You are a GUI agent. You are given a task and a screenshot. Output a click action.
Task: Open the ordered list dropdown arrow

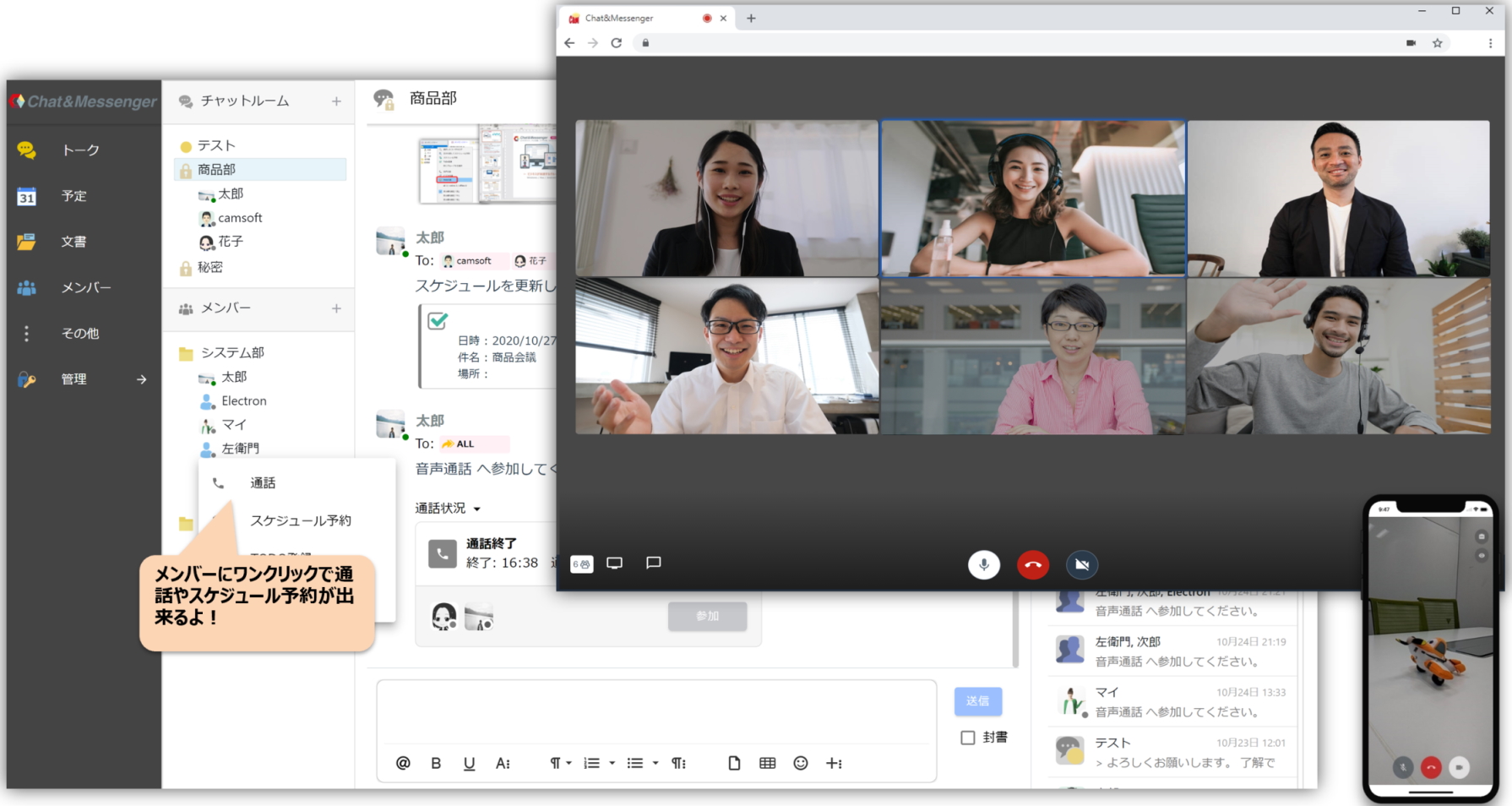click(x=612, y=763)
